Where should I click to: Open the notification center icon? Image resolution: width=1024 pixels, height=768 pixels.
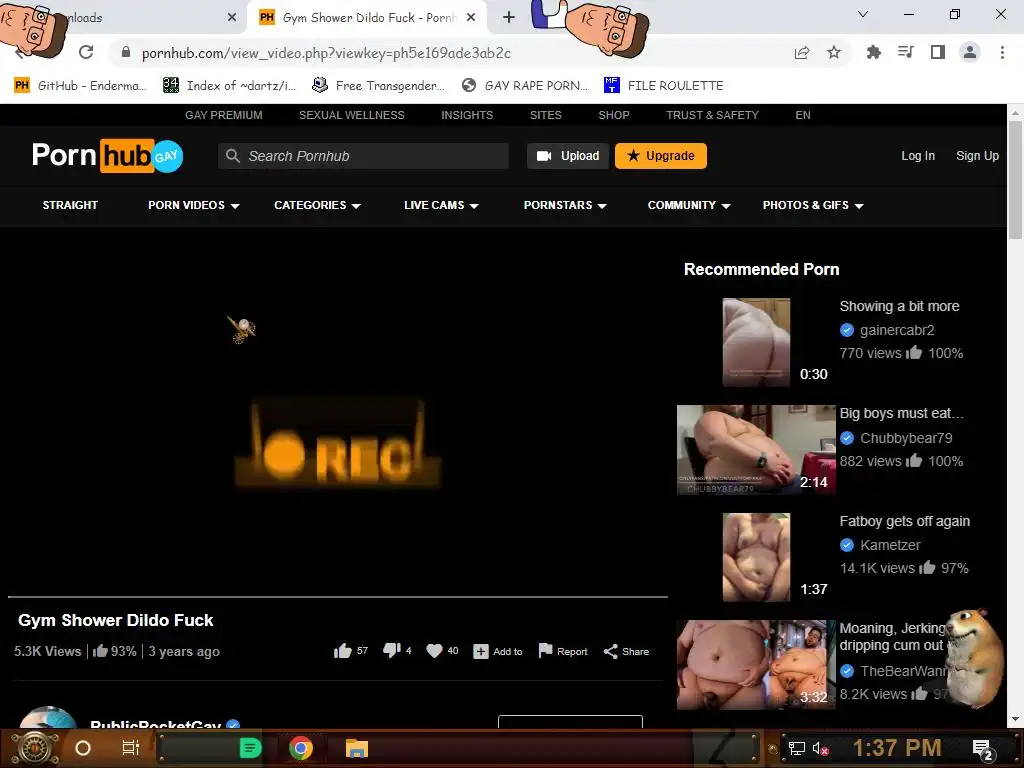click(983, 749)
